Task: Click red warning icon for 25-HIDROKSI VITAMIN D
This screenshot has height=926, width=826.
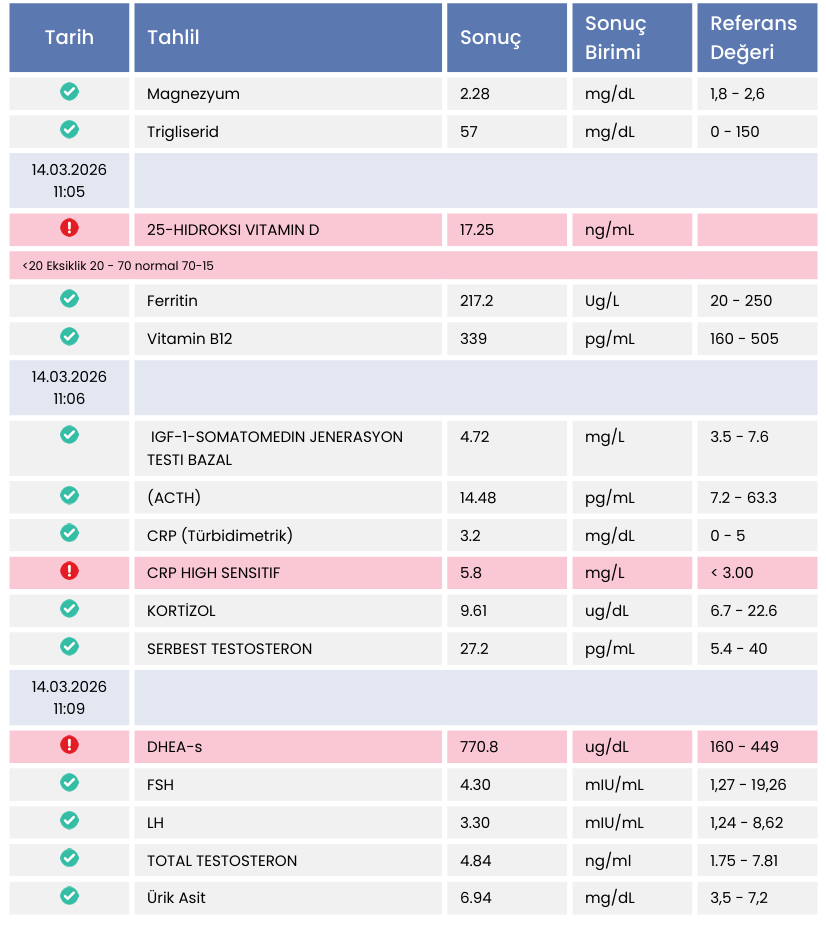Action: (69, 228)
